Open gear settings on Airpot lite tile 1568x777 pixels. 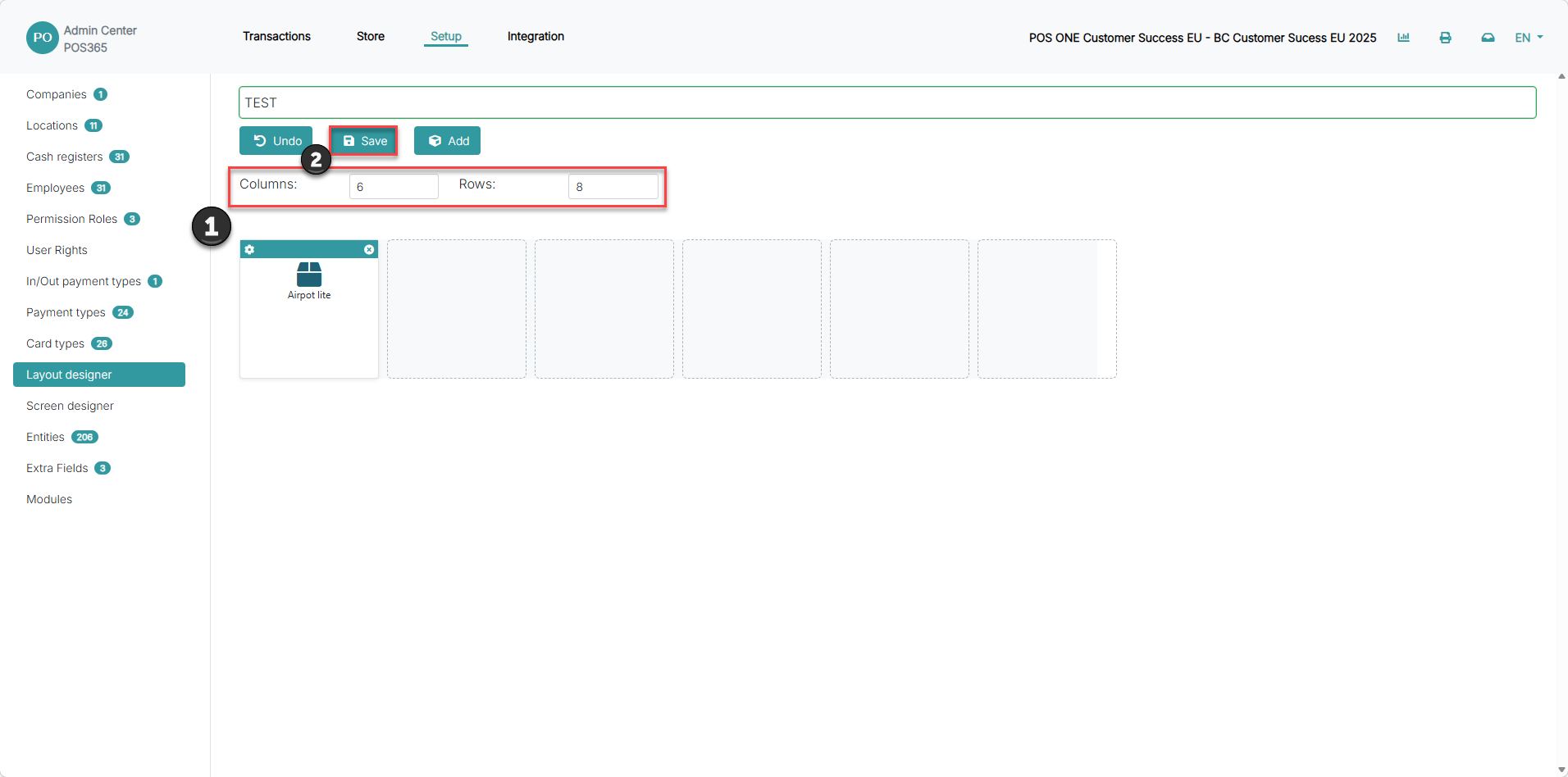[x=249, y=249]
